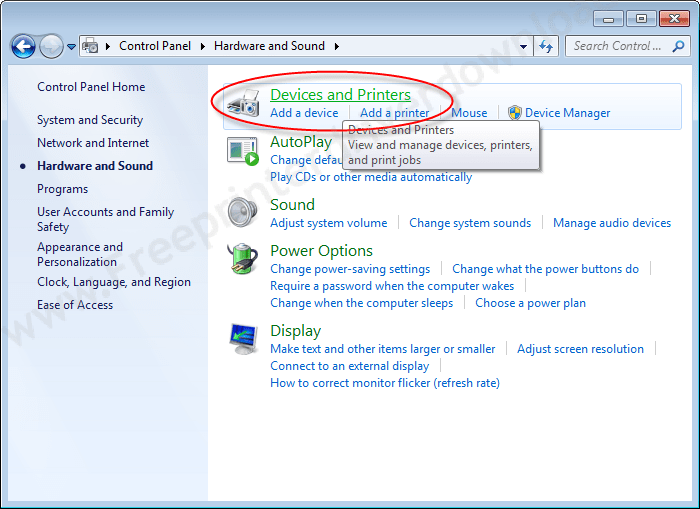This screenshot has height=509, width=700.
Task: Click the Power Options battery icon
Action: coord(243,259)
